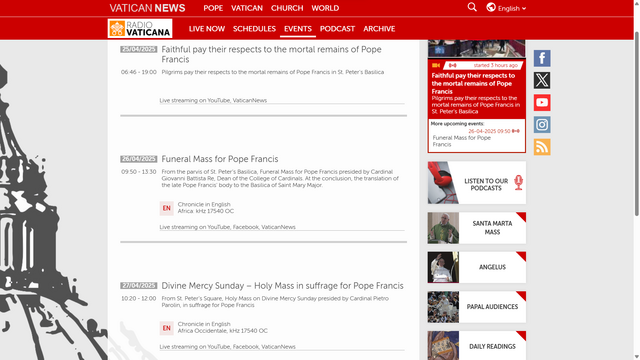Go to the ARCHIVE tab

tap(379, 29)
